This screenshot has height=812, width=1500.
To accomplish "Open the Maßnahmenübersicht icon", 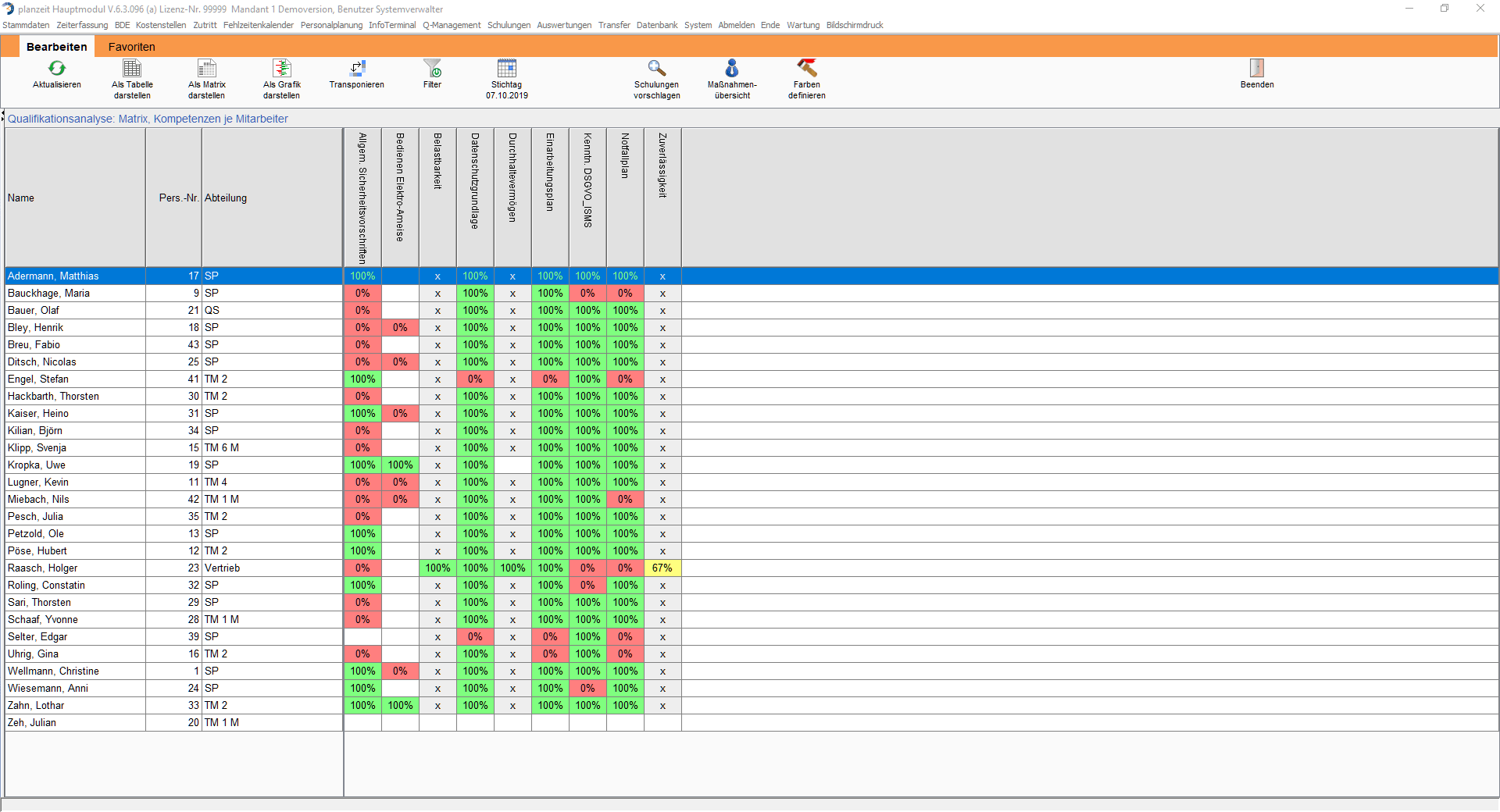I will click(732, 69).
